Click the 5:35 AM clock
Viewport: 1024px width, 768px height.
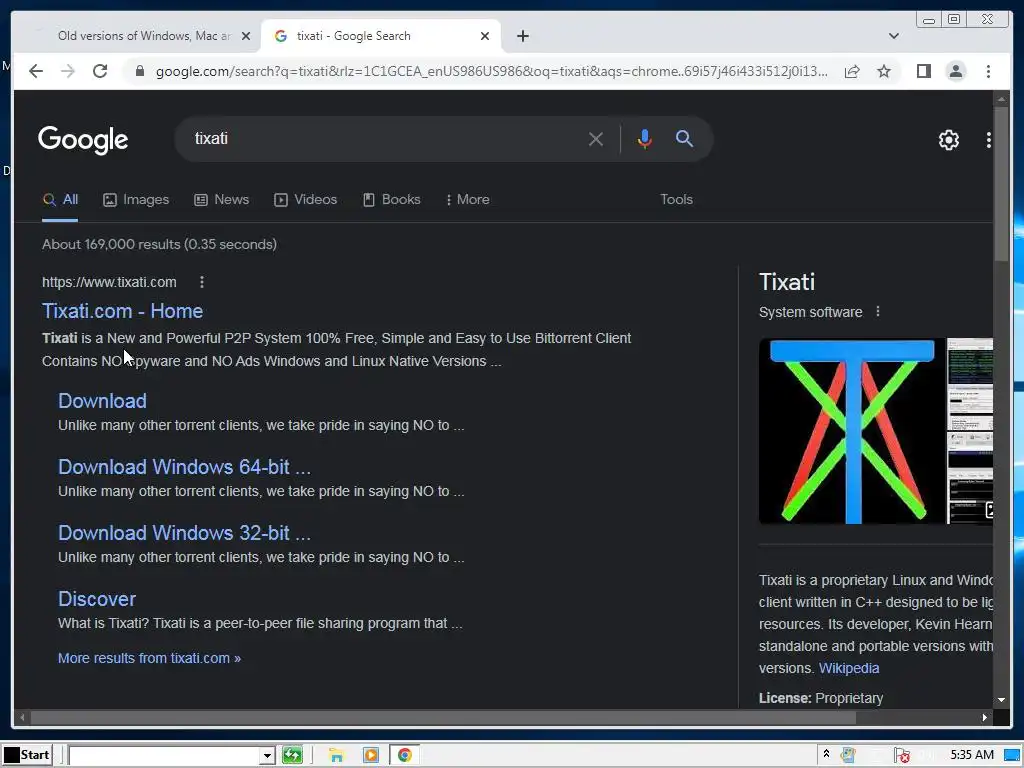coord(972,755)
